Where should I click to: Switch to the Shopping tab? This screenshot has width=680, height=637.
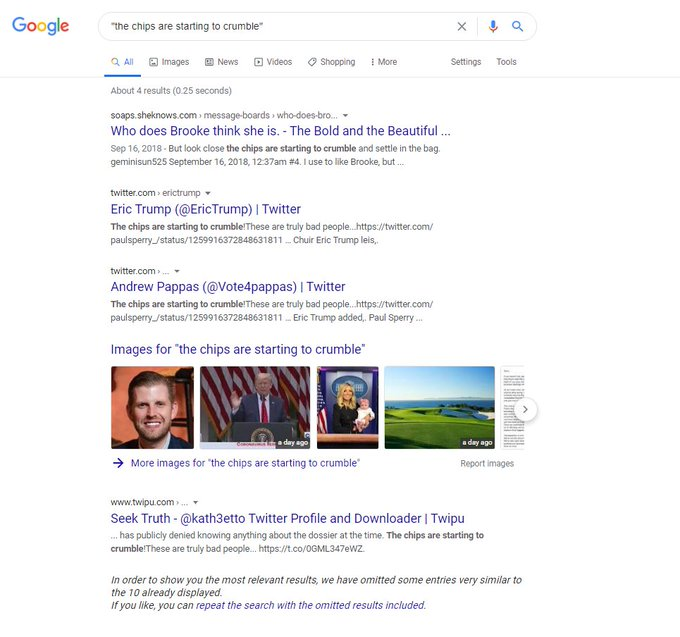pos(331,62)
